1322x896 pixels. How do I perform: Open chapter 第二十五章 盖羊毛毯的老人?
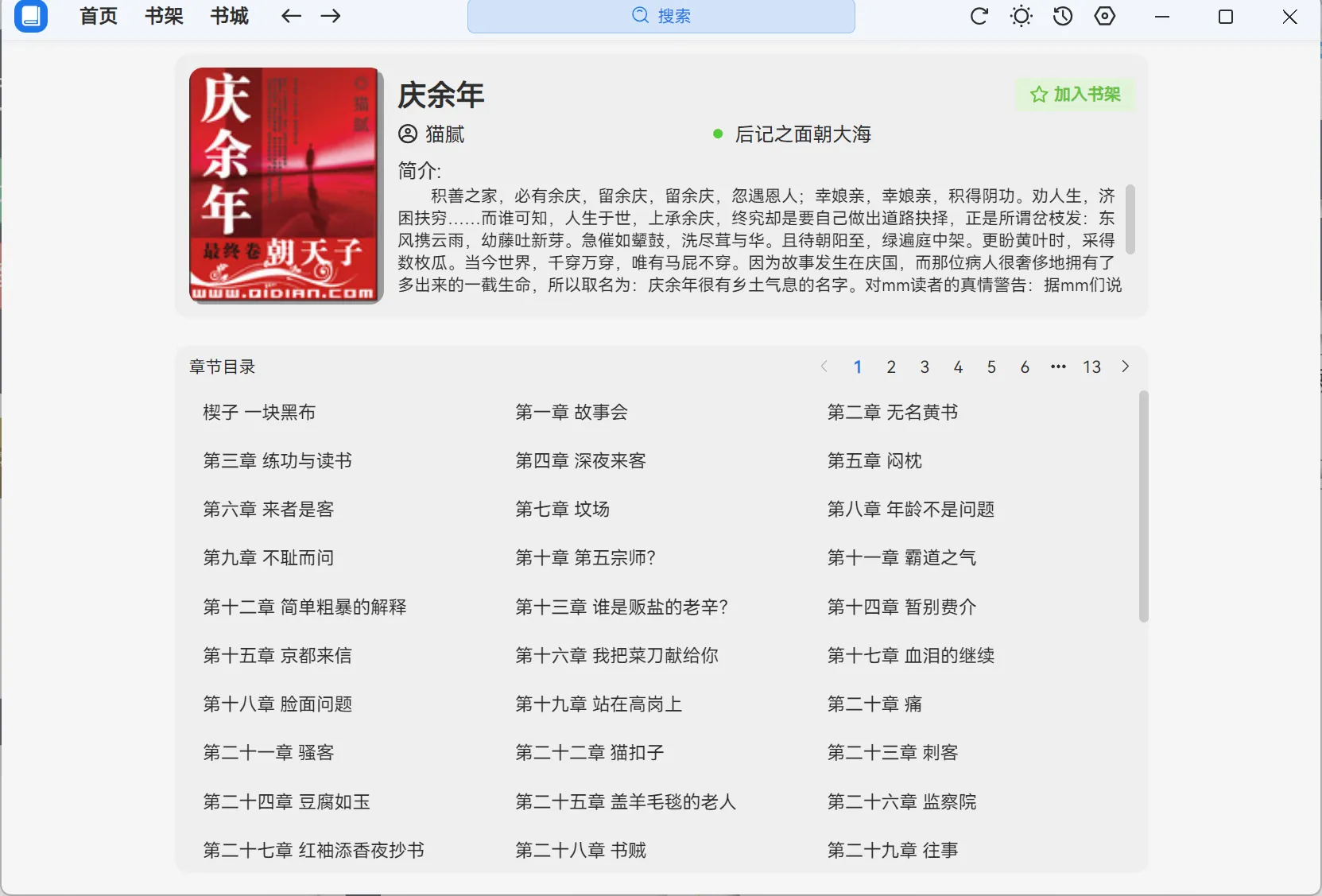(626, 801)
